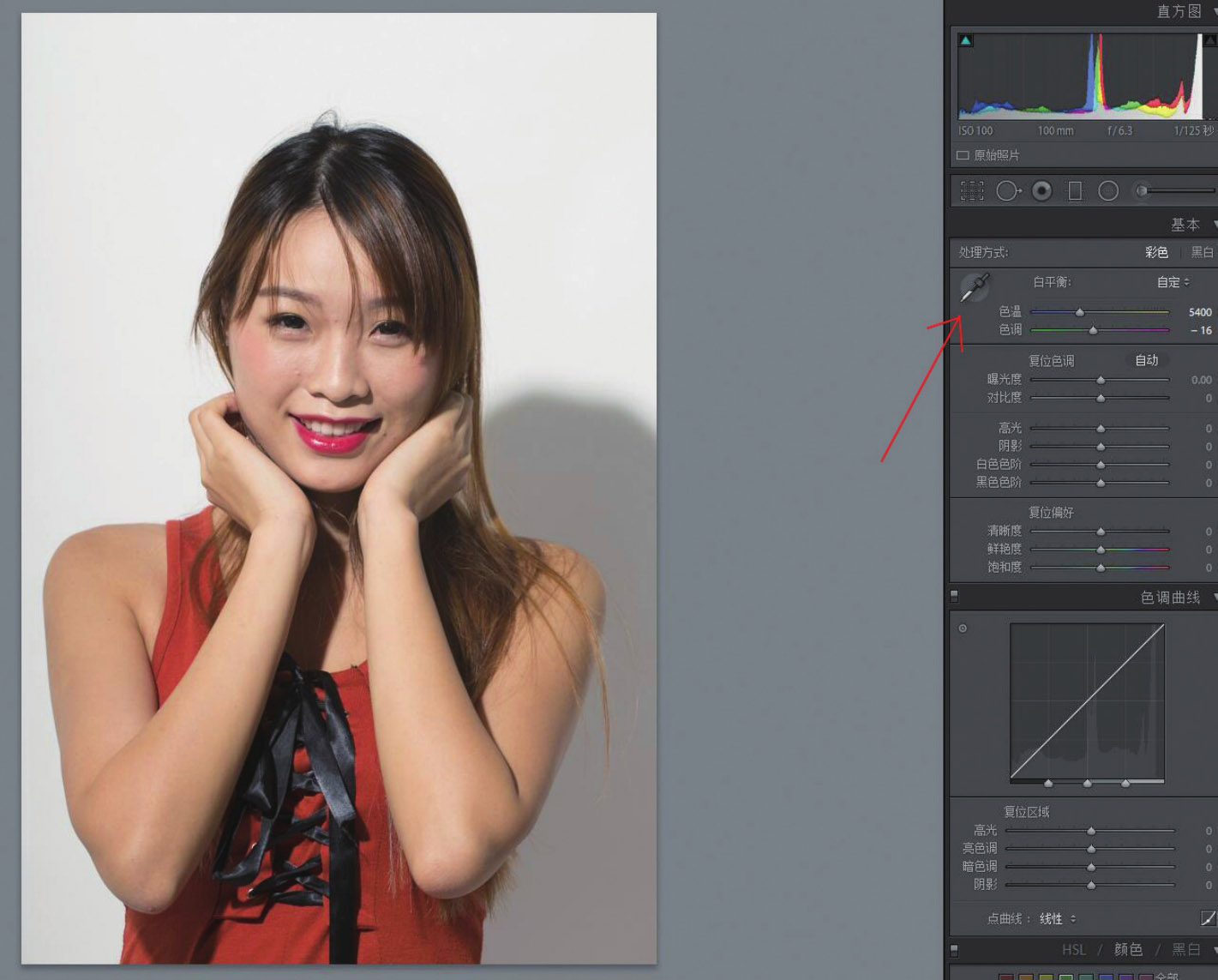Select tone curve targeted adjustment tool
The image size is (1218, 980).
pyautogui.click(x=963, y=628)
